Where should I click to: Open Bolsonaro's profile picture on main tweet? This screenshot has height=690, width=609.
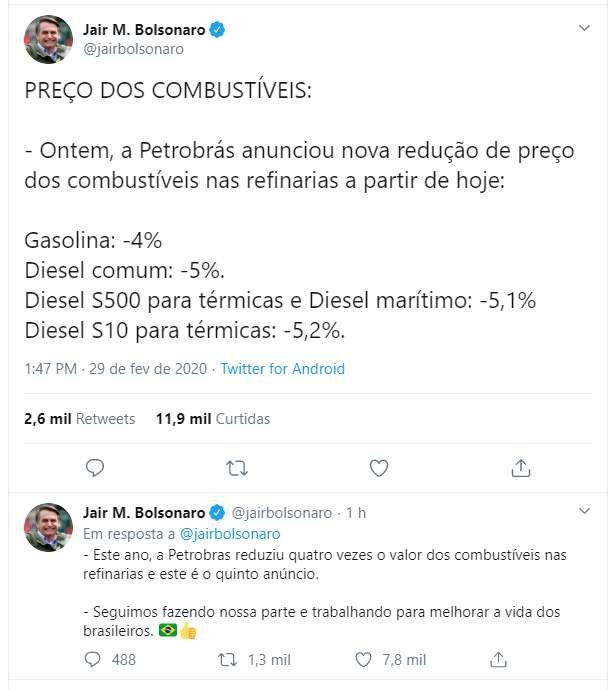pyautogui.click(x=48, y=40)
